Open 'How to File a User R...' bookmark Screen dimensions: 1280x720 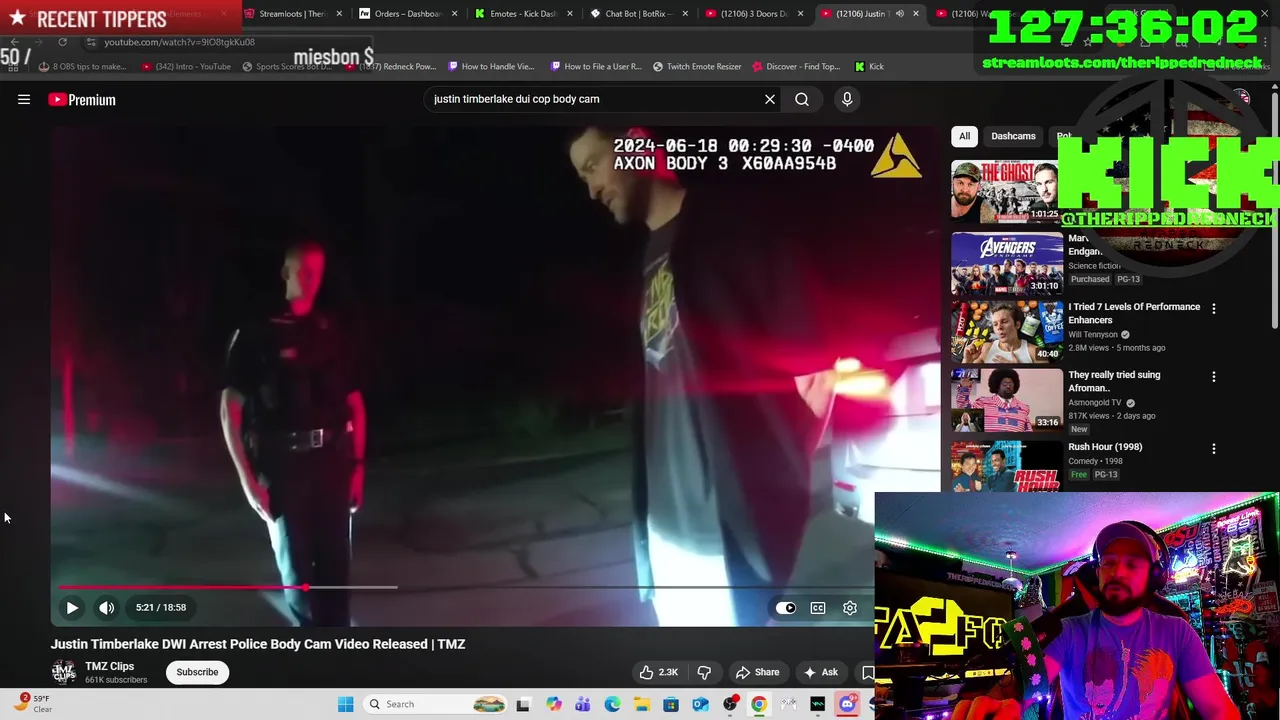pyautogui.click(x=596, y=67)
